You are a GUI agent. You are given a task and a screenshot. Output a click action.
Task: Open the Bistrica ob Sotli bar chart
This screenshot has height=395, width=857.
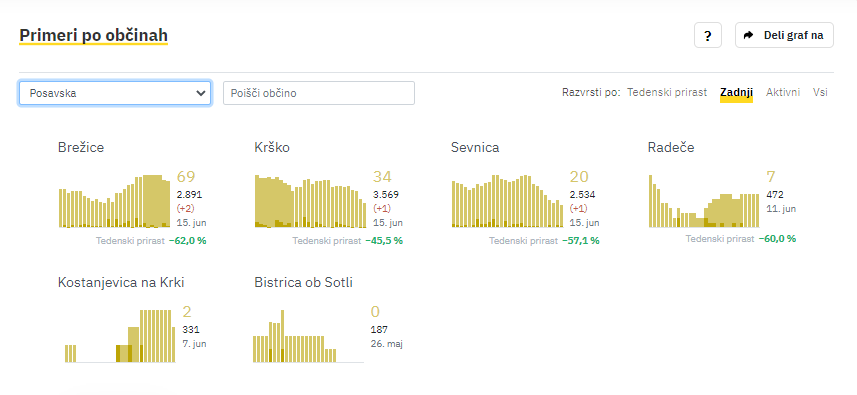[x=309, y=335]
